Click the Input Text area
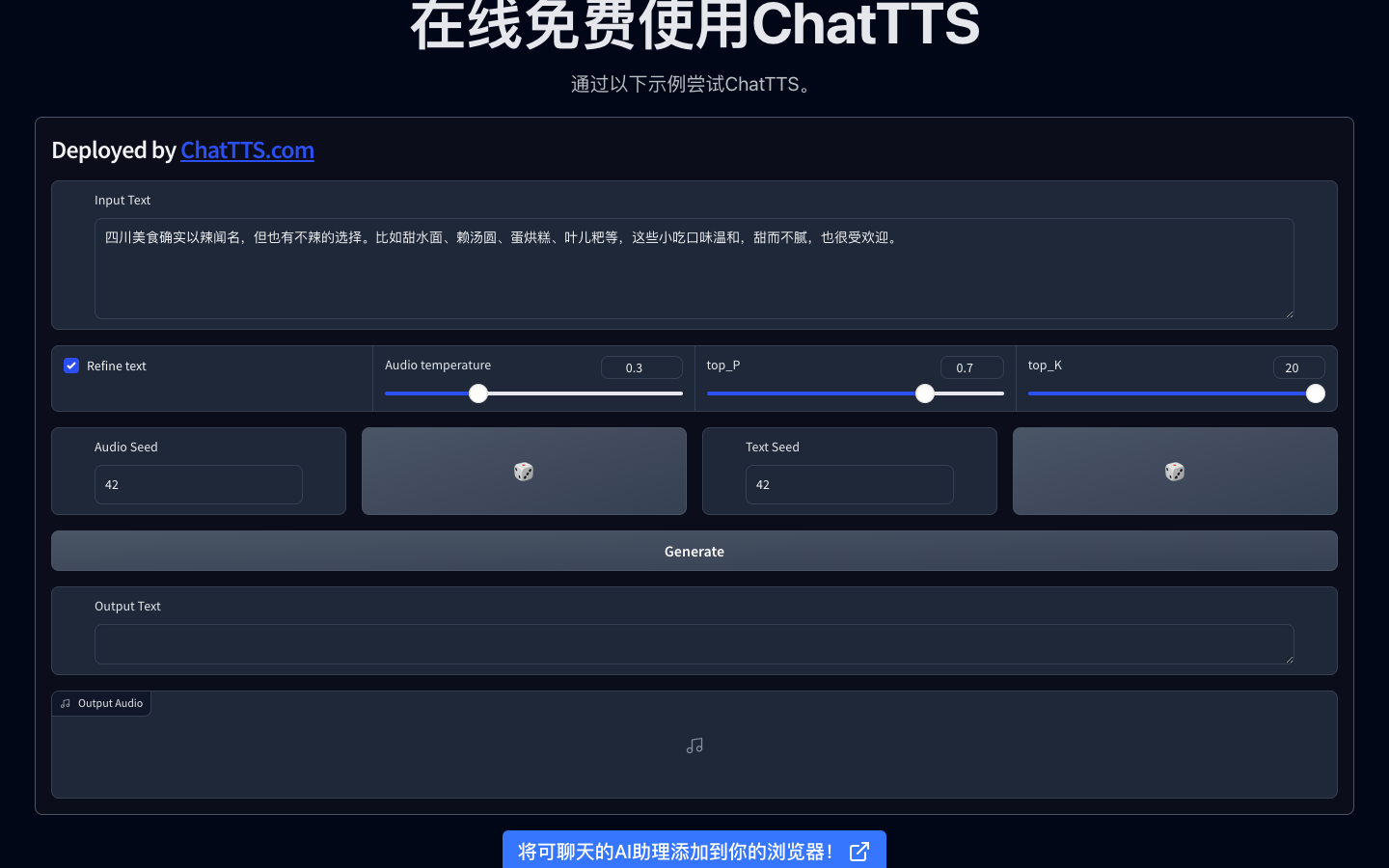This screenshot has height=868, width=1389. pyautogui.click(x=694, y=268)
